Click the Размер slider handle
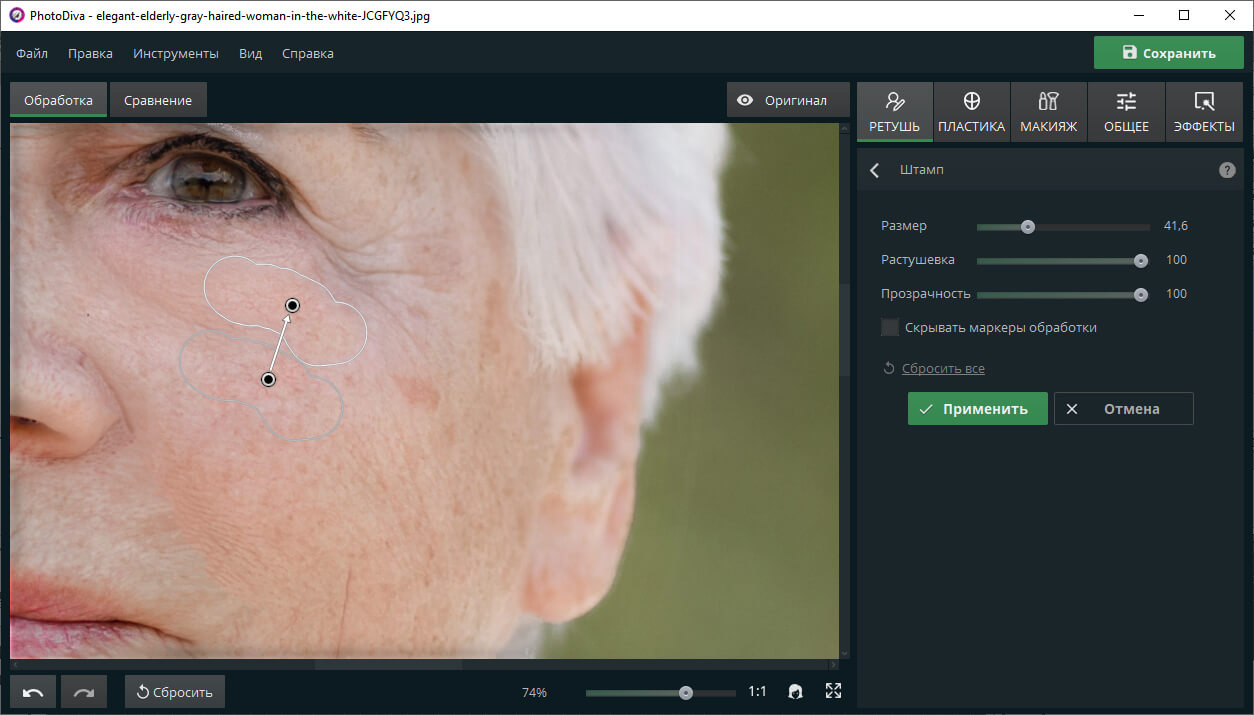1254x715 pixels. pos(1027,226)
